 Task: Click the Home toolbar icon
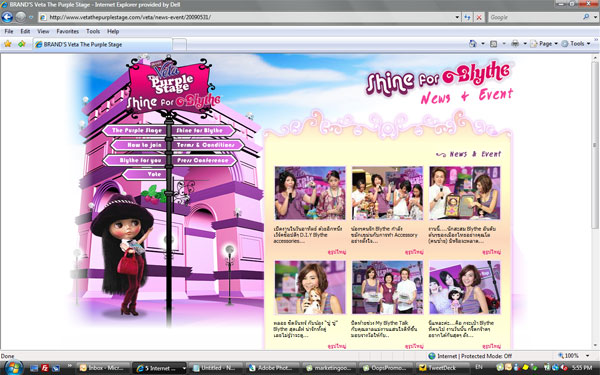click(x=473, y=44)
